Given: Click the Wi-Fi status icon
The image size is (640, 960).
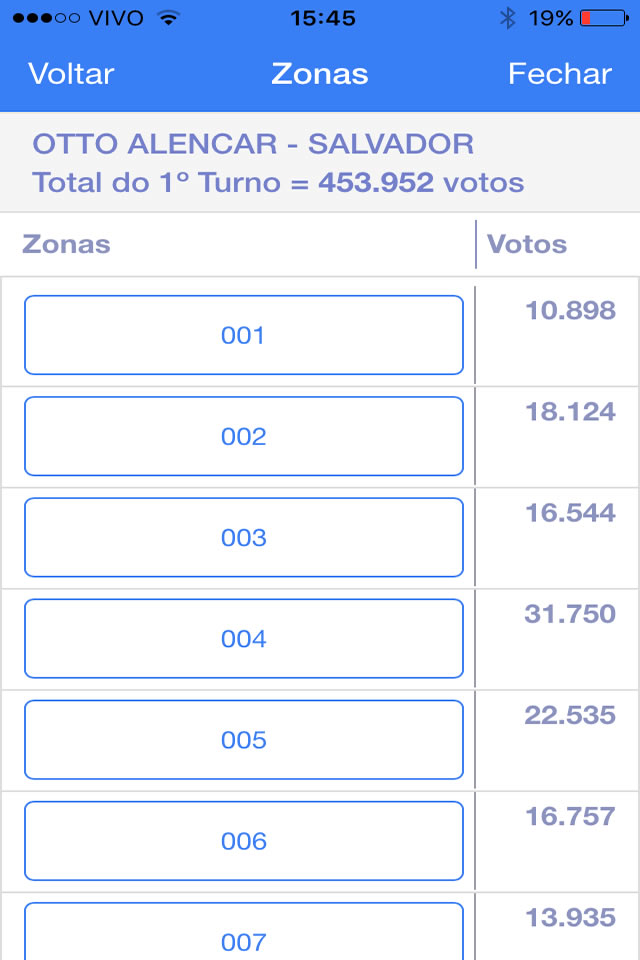Looking at the screenshot, I should click(168, 18).
